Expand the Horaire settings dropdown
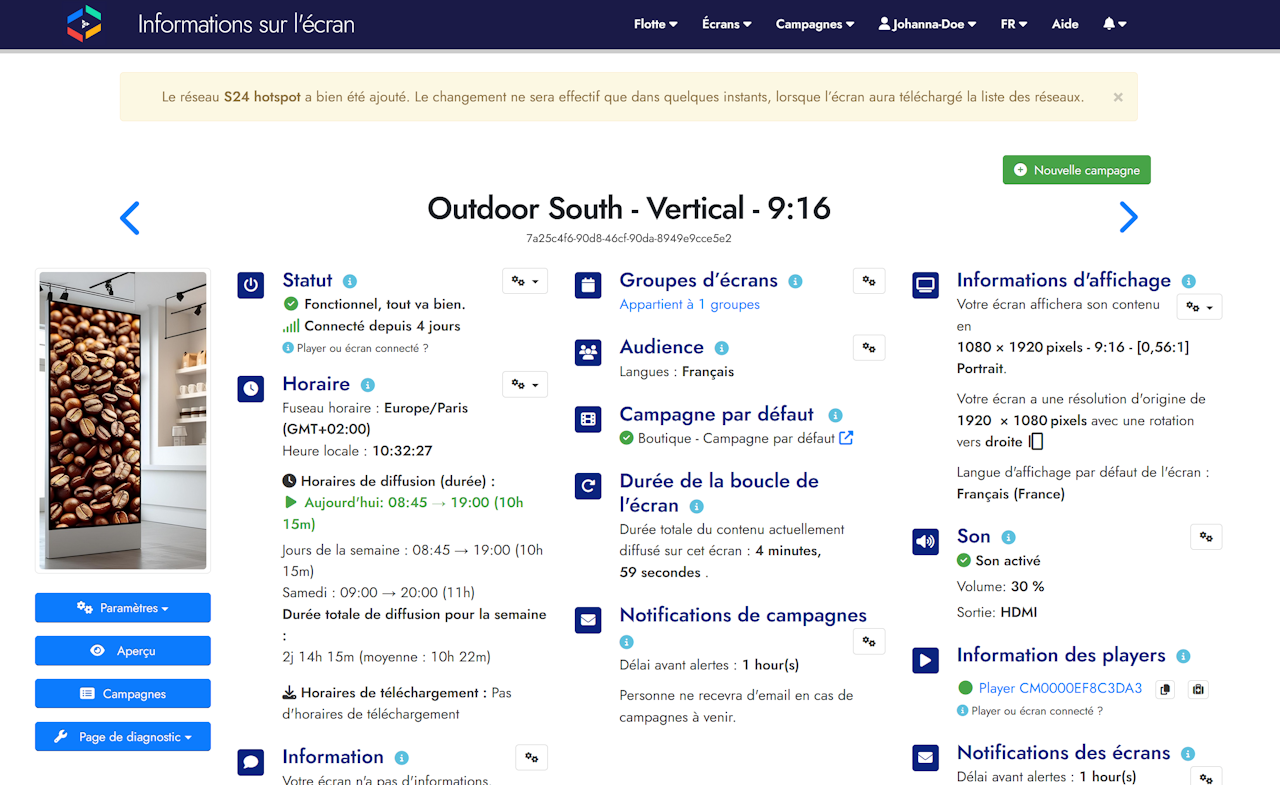This screenshot has width=1280, height=785. coord(525,384)
